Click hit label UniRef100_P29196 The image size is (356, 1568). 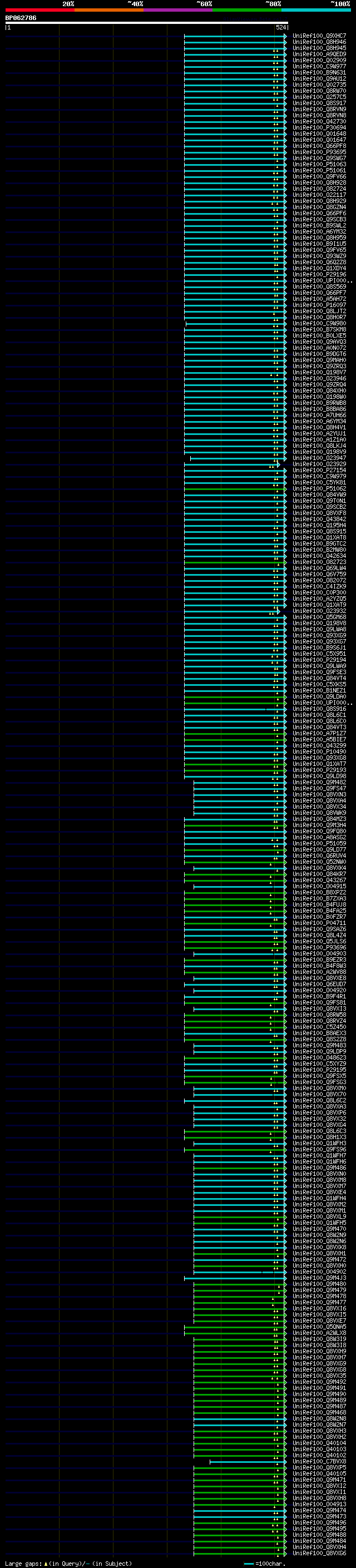(x=319, y=275)
